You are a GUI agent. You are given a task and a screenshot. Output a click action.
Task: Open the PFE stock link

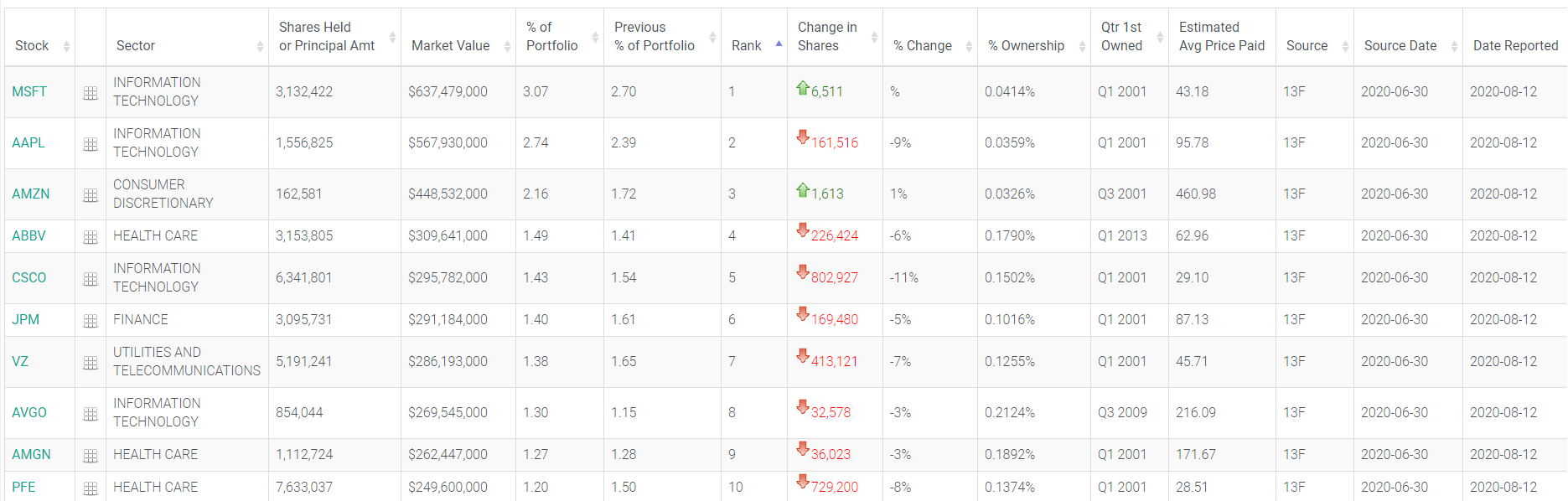click(x=23, y=488)
